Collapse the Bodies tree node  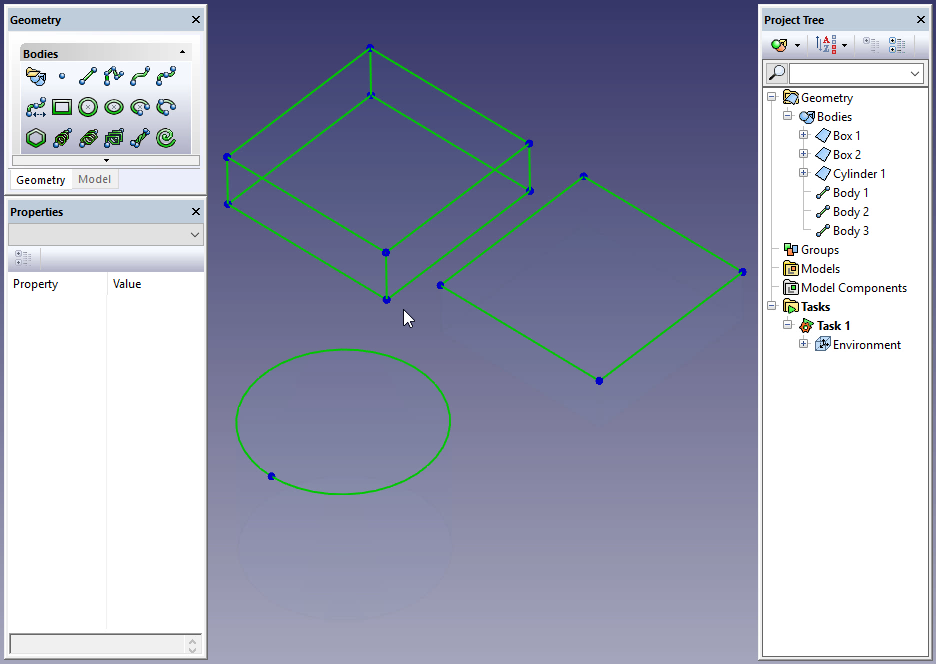(x=787, y=117)
